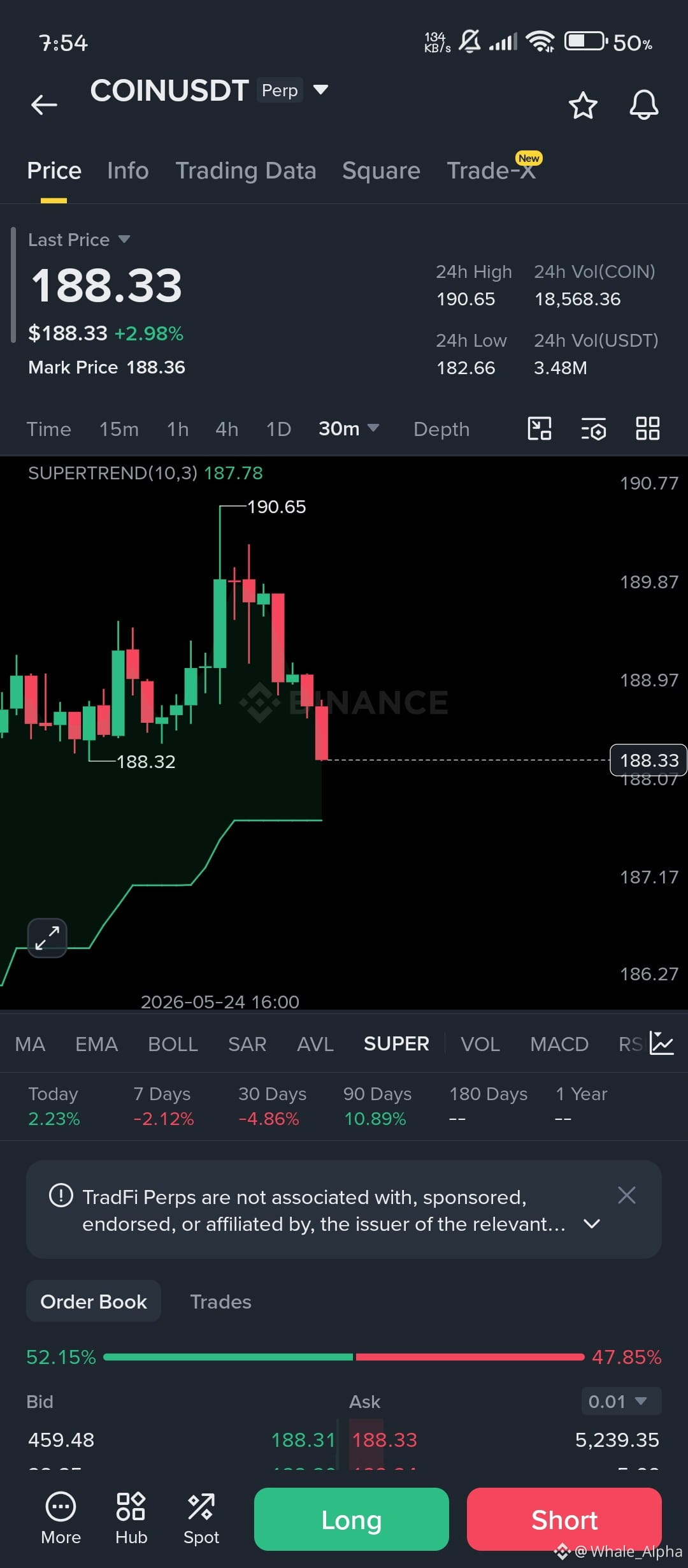Toggle the SUPER indicator

coord(396,1044)
